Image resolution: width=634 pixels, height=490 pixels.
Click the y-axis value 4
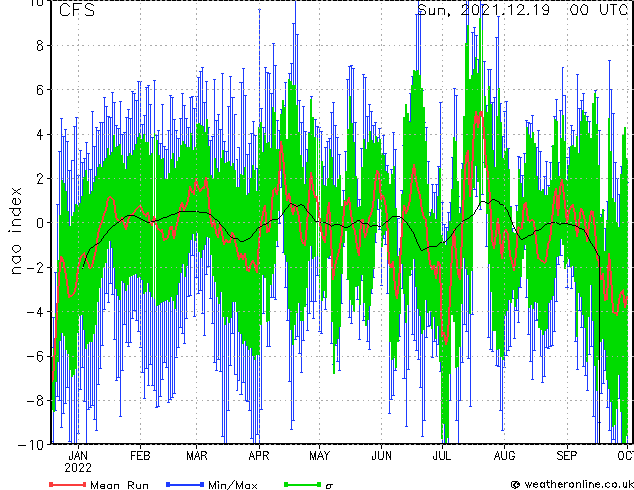(40, 134)
